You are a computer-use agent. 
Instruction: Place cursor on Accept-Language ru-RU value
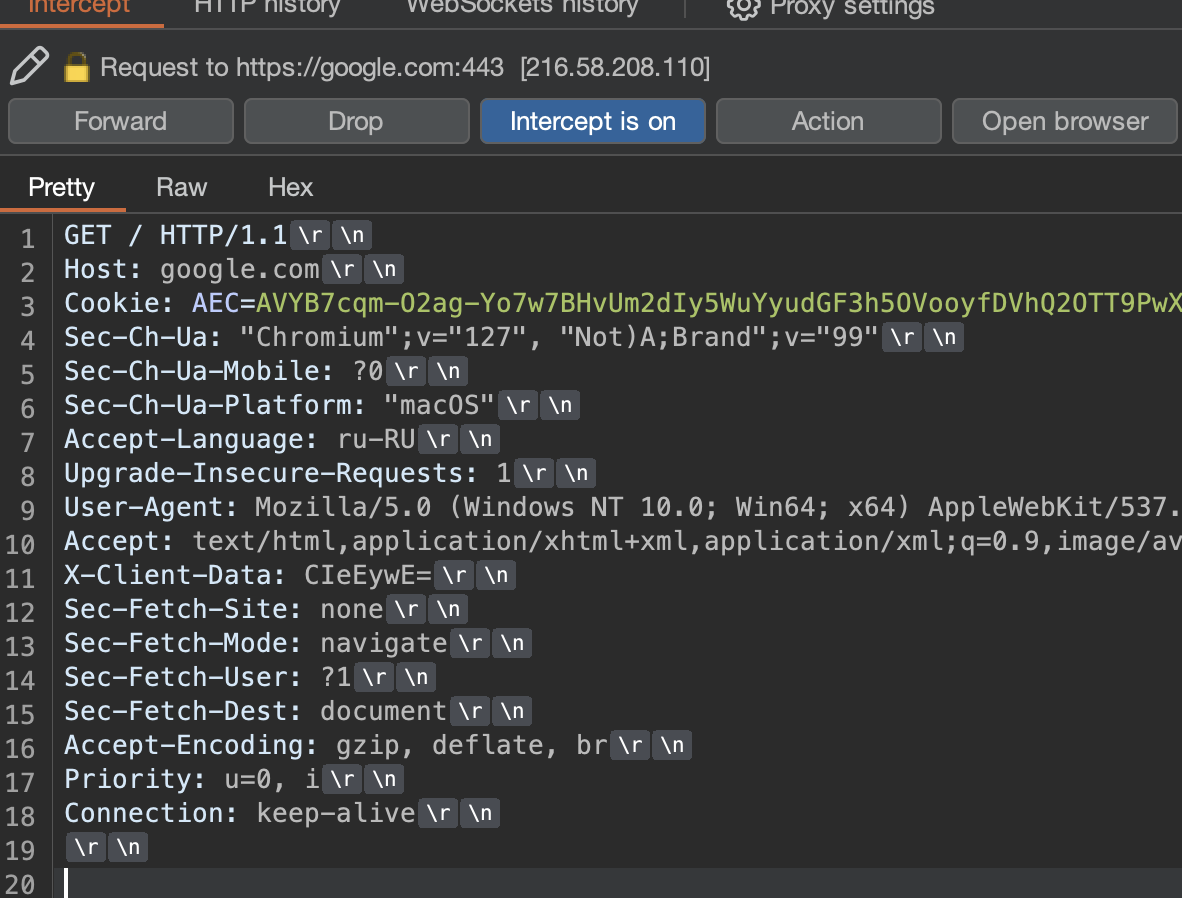(x=367, y=440)
